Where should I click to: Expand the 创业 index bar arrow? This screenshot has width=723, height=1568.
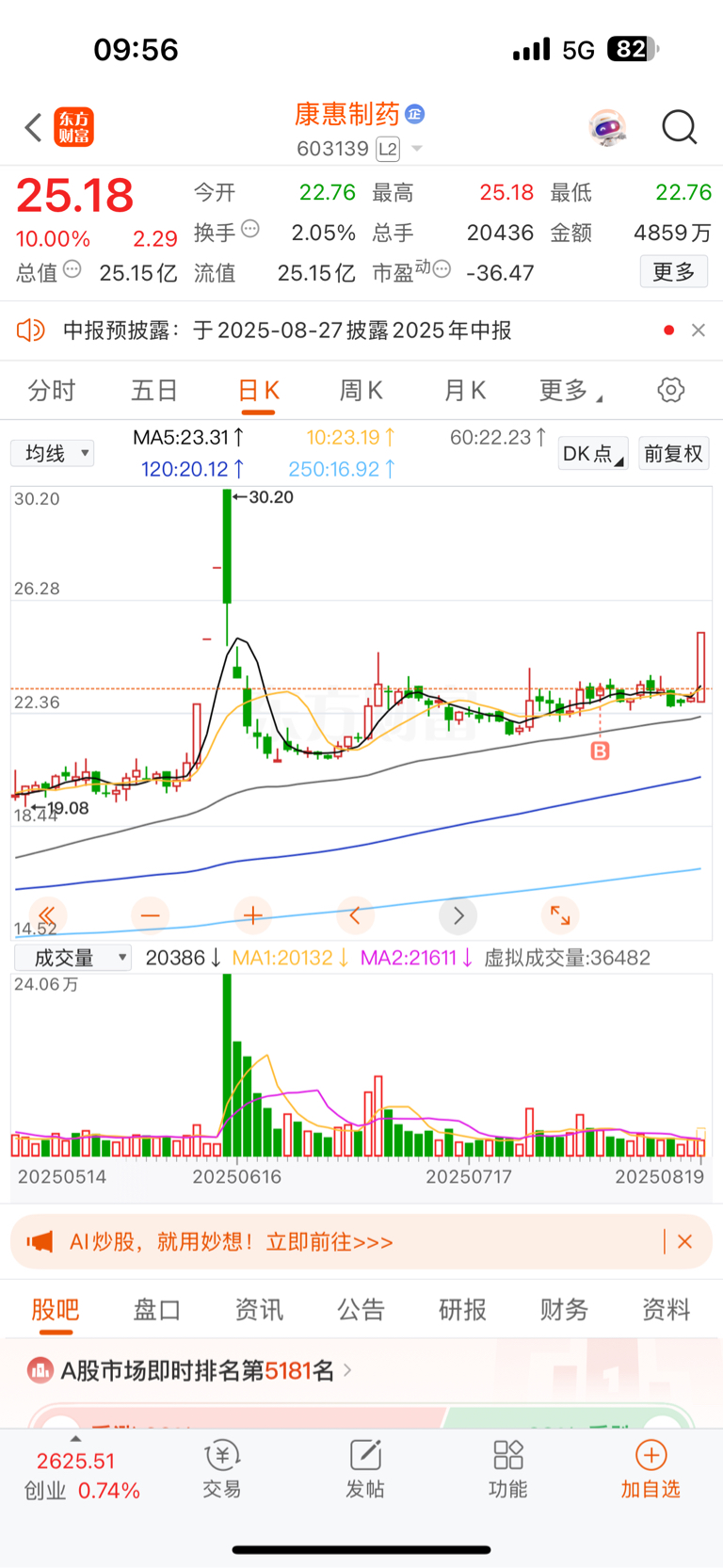click(75, 1439)
